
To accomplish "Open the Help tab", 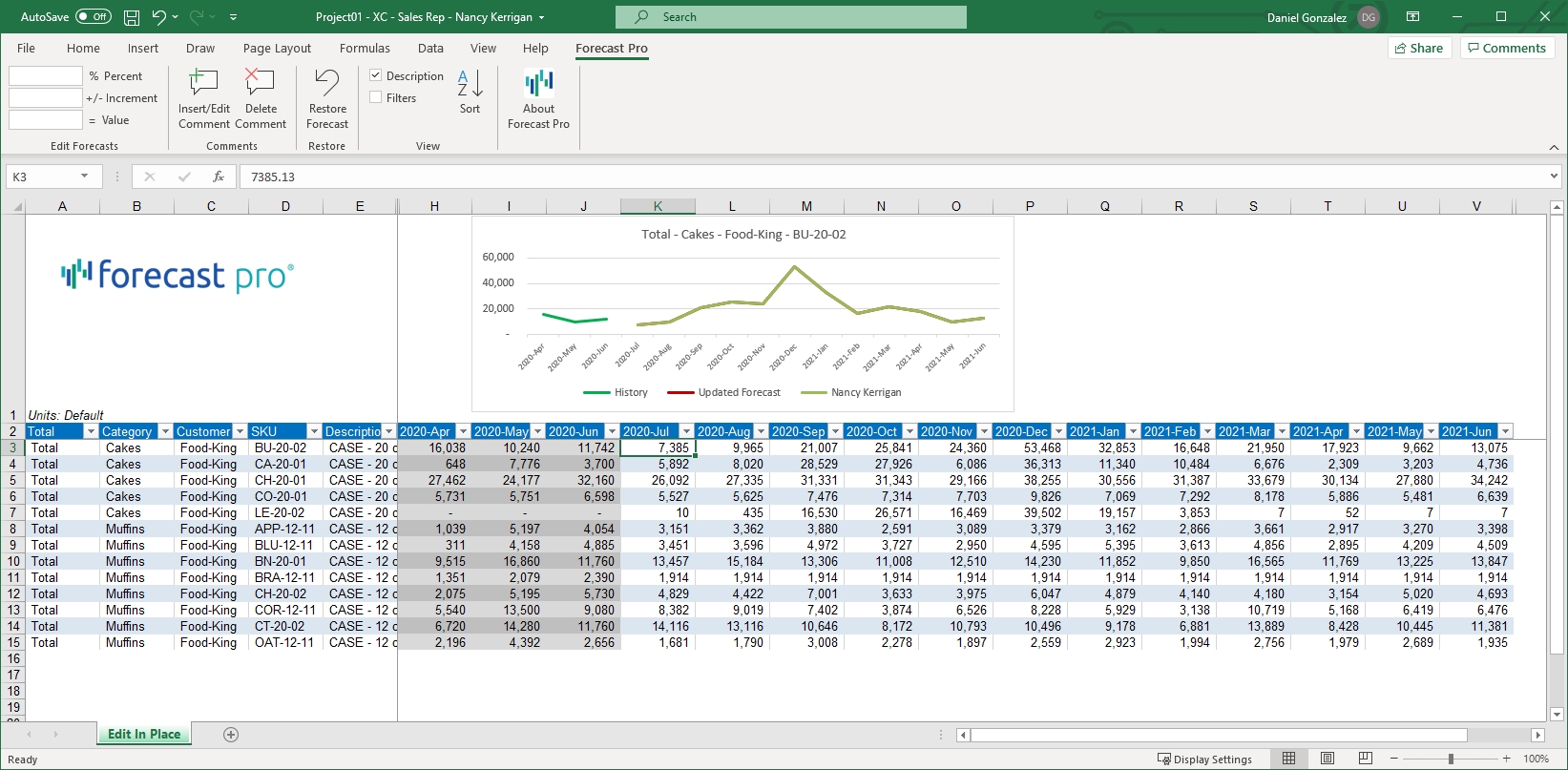I will (535, 48).
